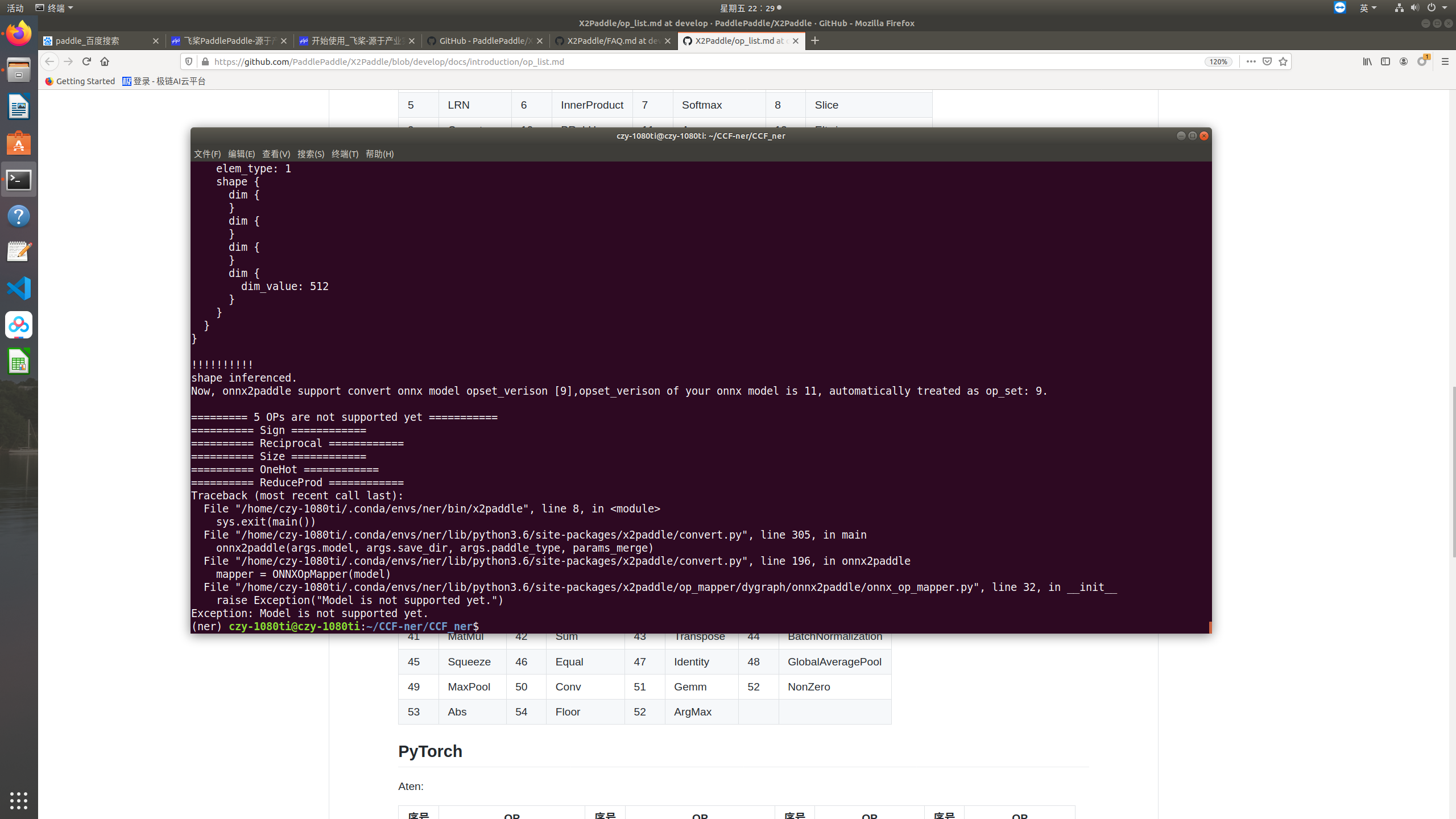
Task: Reload the current Firefox page
Action: coord(86,61)
